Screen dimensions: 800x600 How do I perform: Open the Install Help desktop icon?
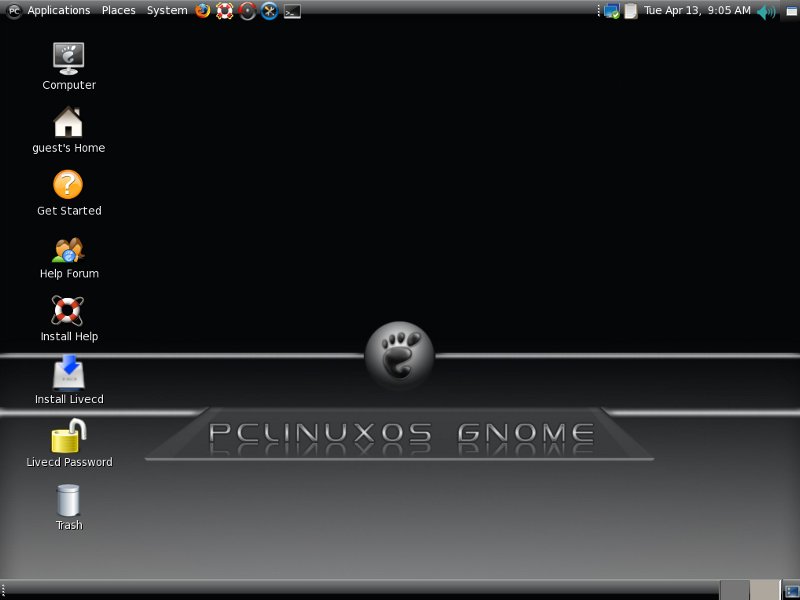click(x=69, y=319)
